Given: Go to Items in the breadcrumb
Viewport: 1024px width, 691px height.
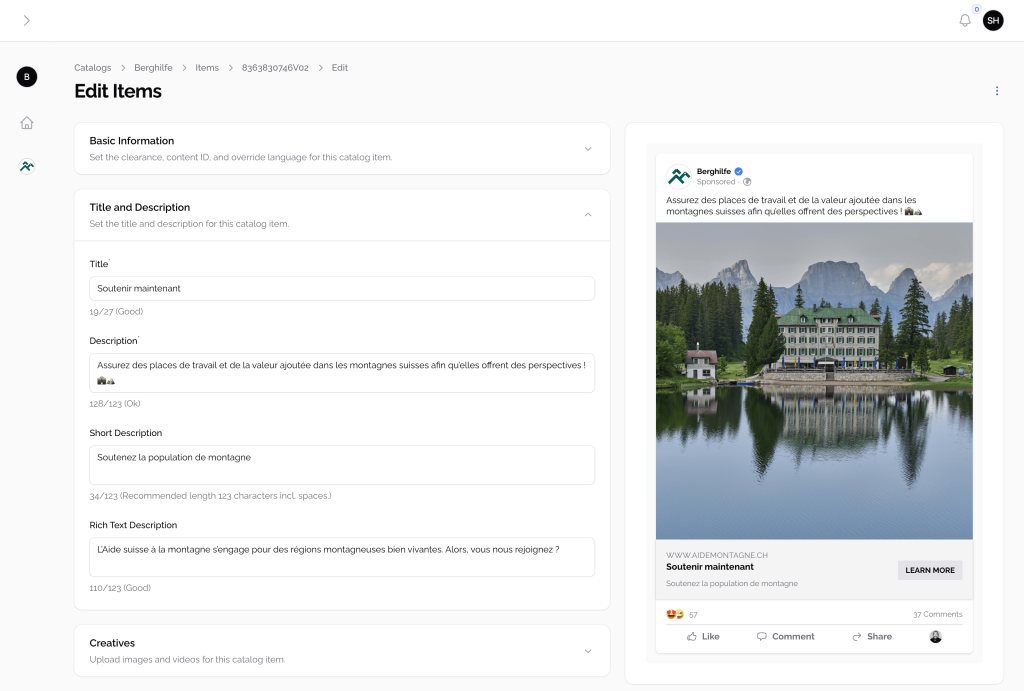Looking at the screenshot, I should click(207, 68).
